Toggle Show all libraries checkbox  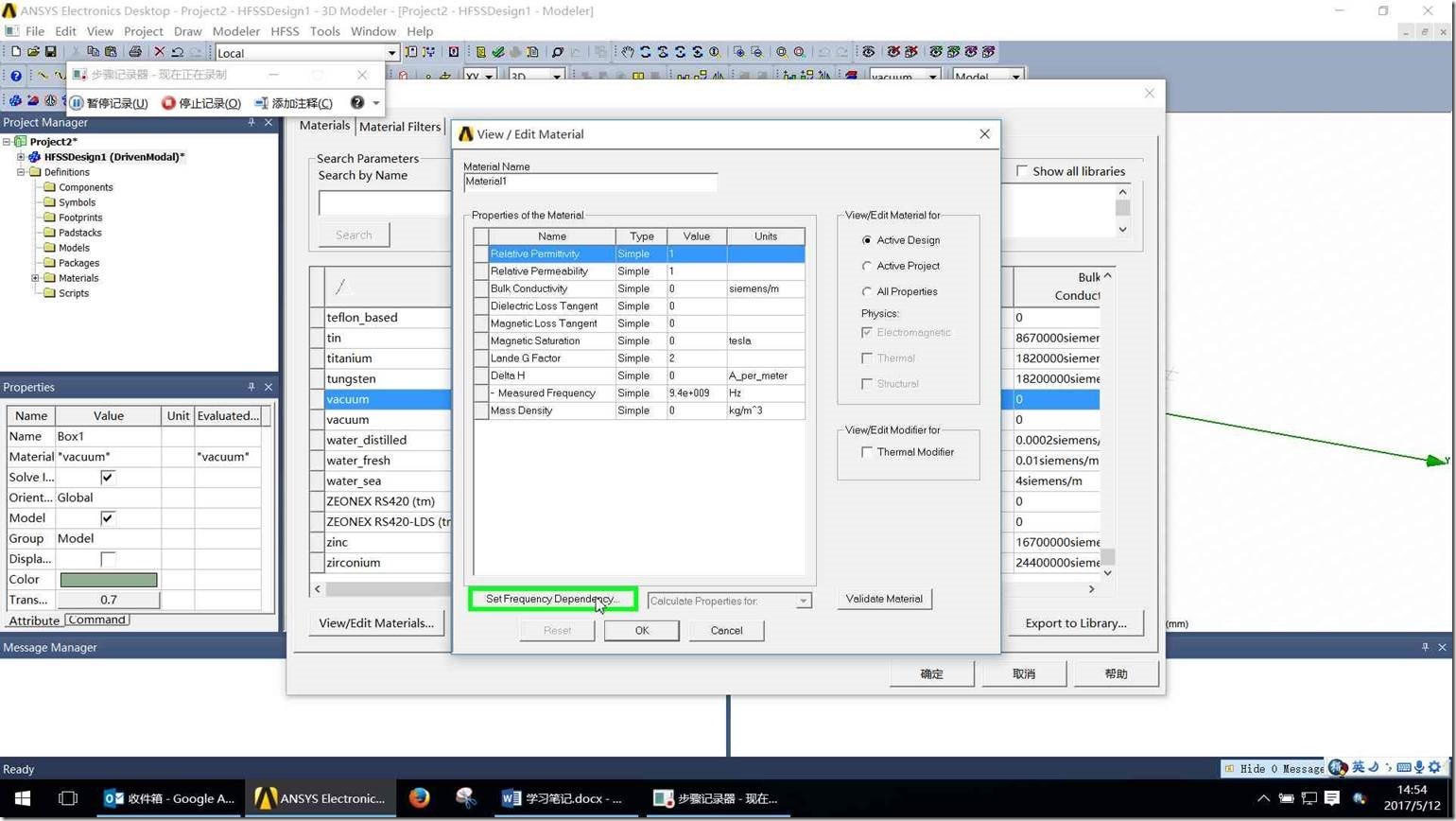click(x=1022, y=171)
